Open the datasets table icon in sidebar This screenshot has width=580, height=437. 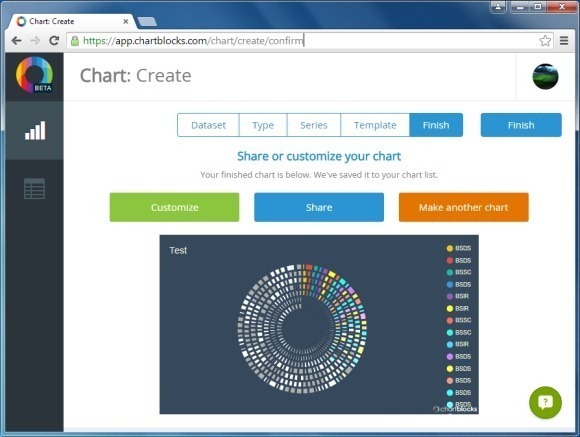(34, 189)
